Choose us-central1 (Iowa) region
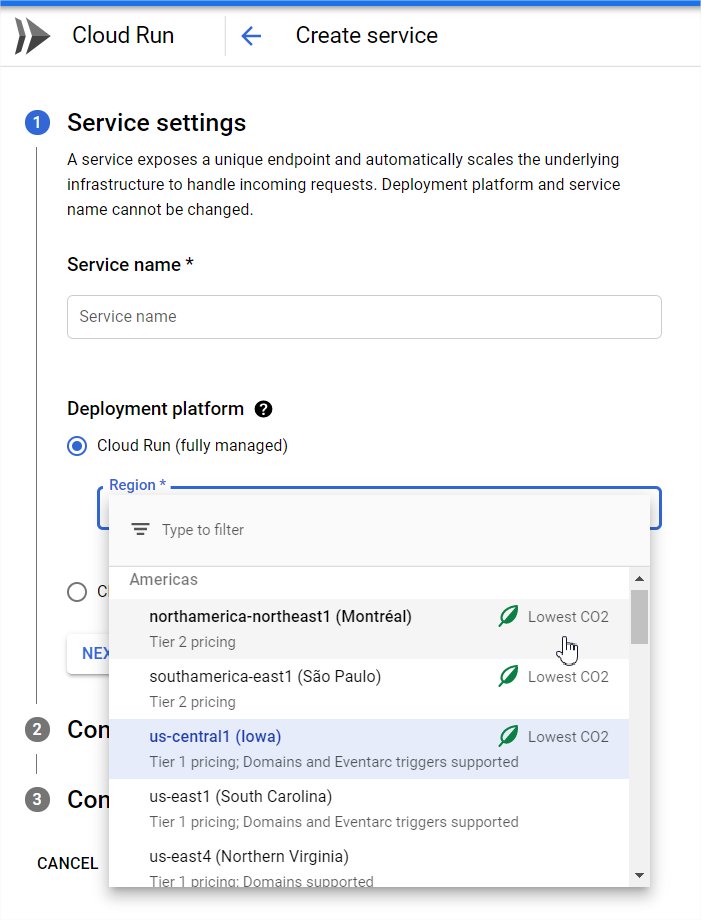Screen dimensions: 701x920 point(369,749)
